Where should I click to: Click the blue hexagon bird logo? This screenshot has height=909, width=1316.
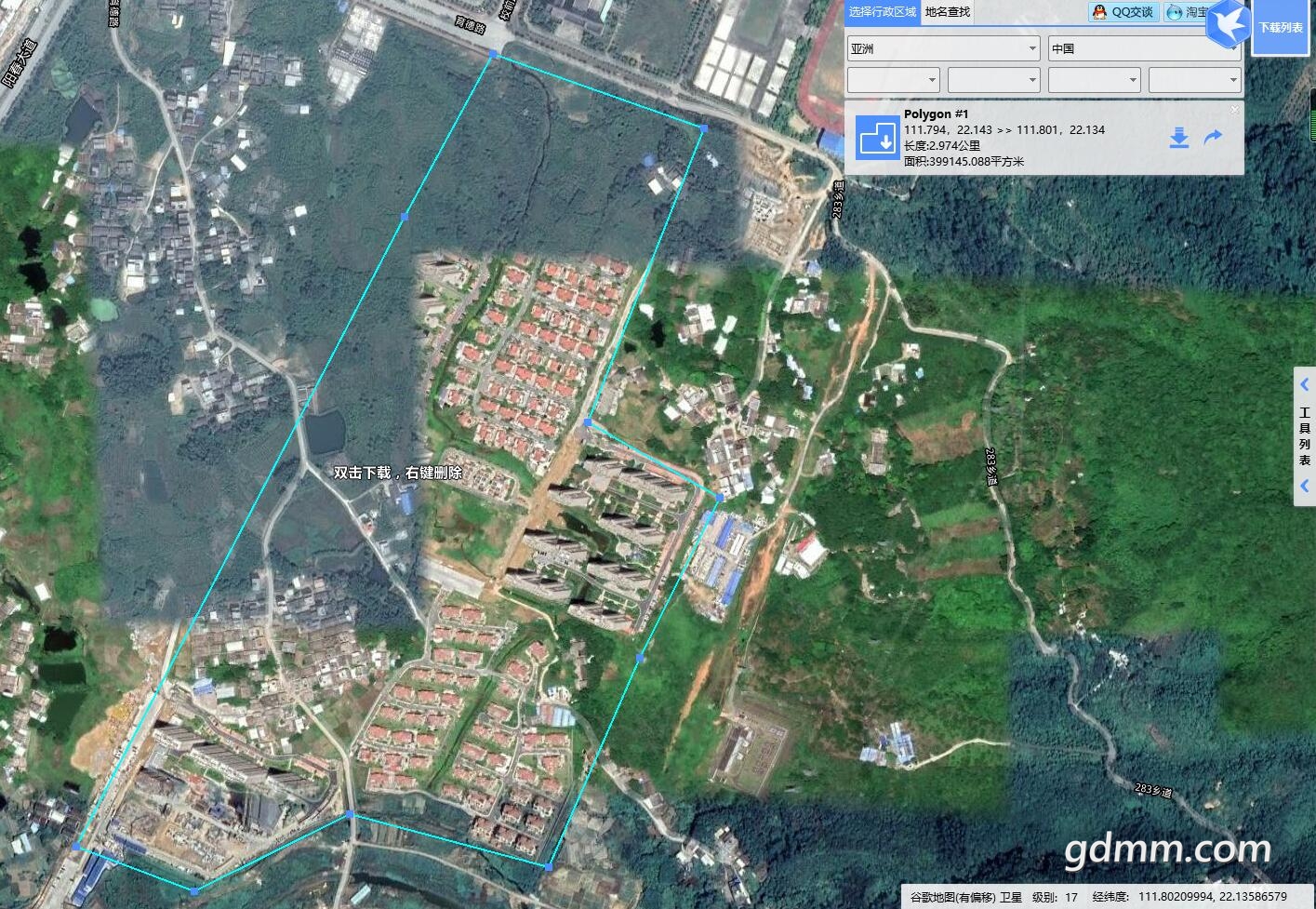(x=1228, y=25)
